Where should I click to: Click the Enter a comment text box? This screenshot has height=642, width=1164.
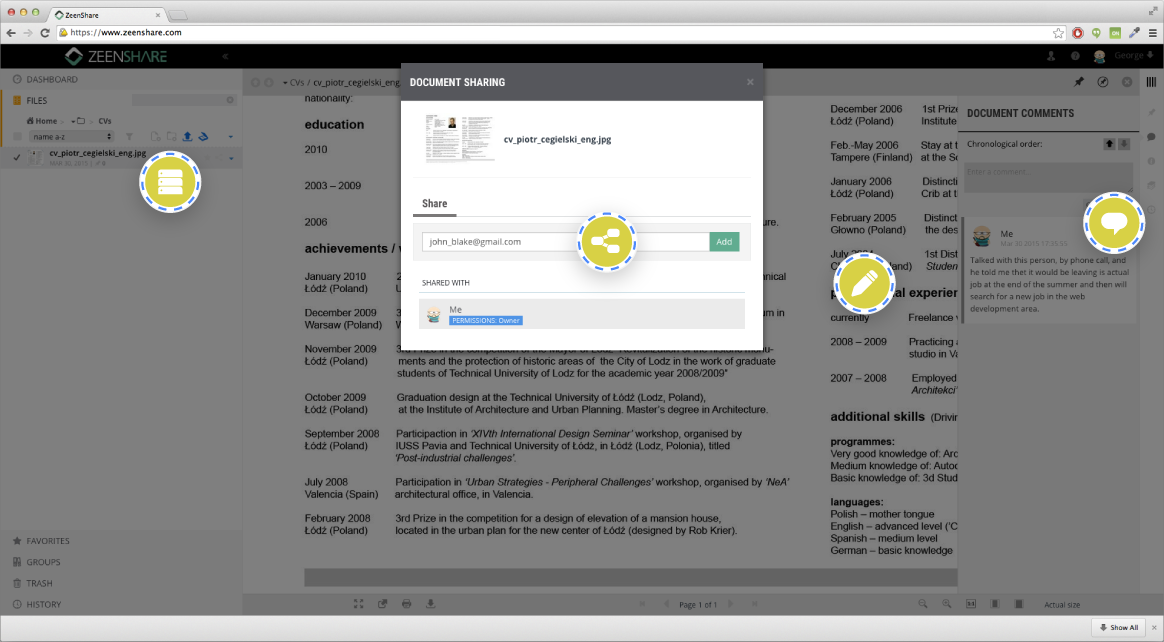pos(1048,178)
